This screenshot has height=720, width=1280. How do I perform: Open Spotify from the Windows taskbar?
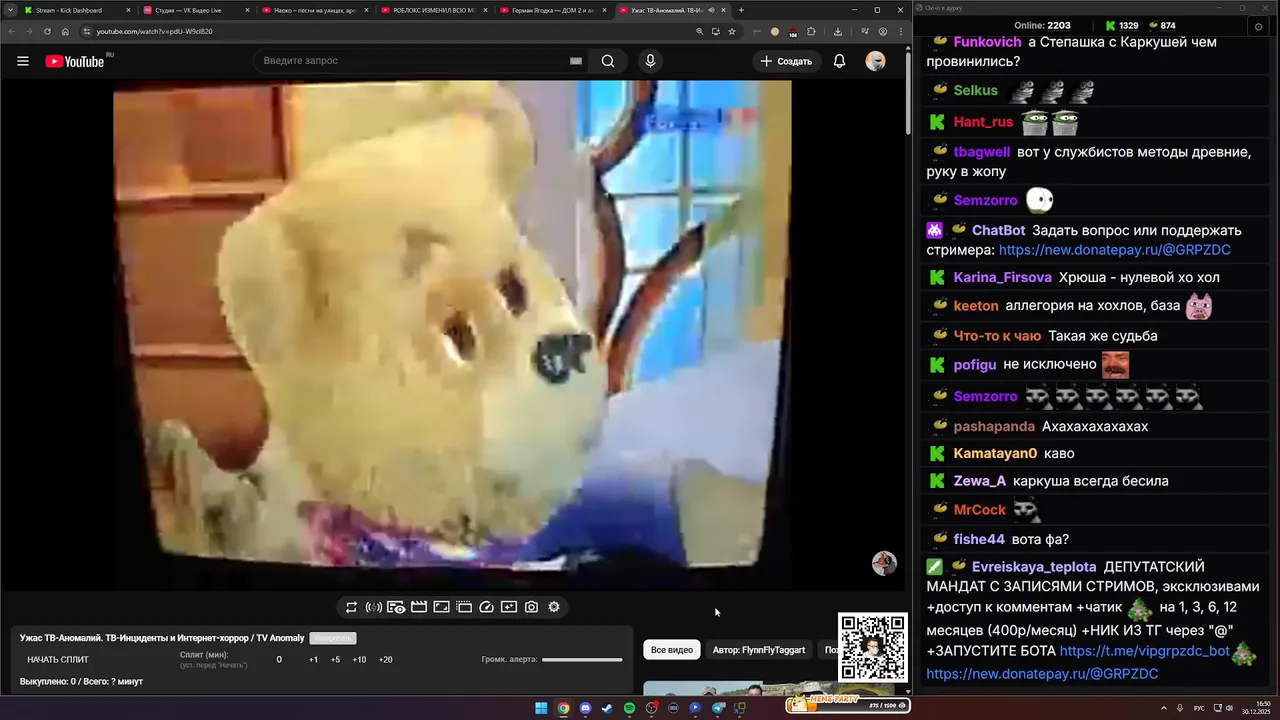(x=629, y=708)
